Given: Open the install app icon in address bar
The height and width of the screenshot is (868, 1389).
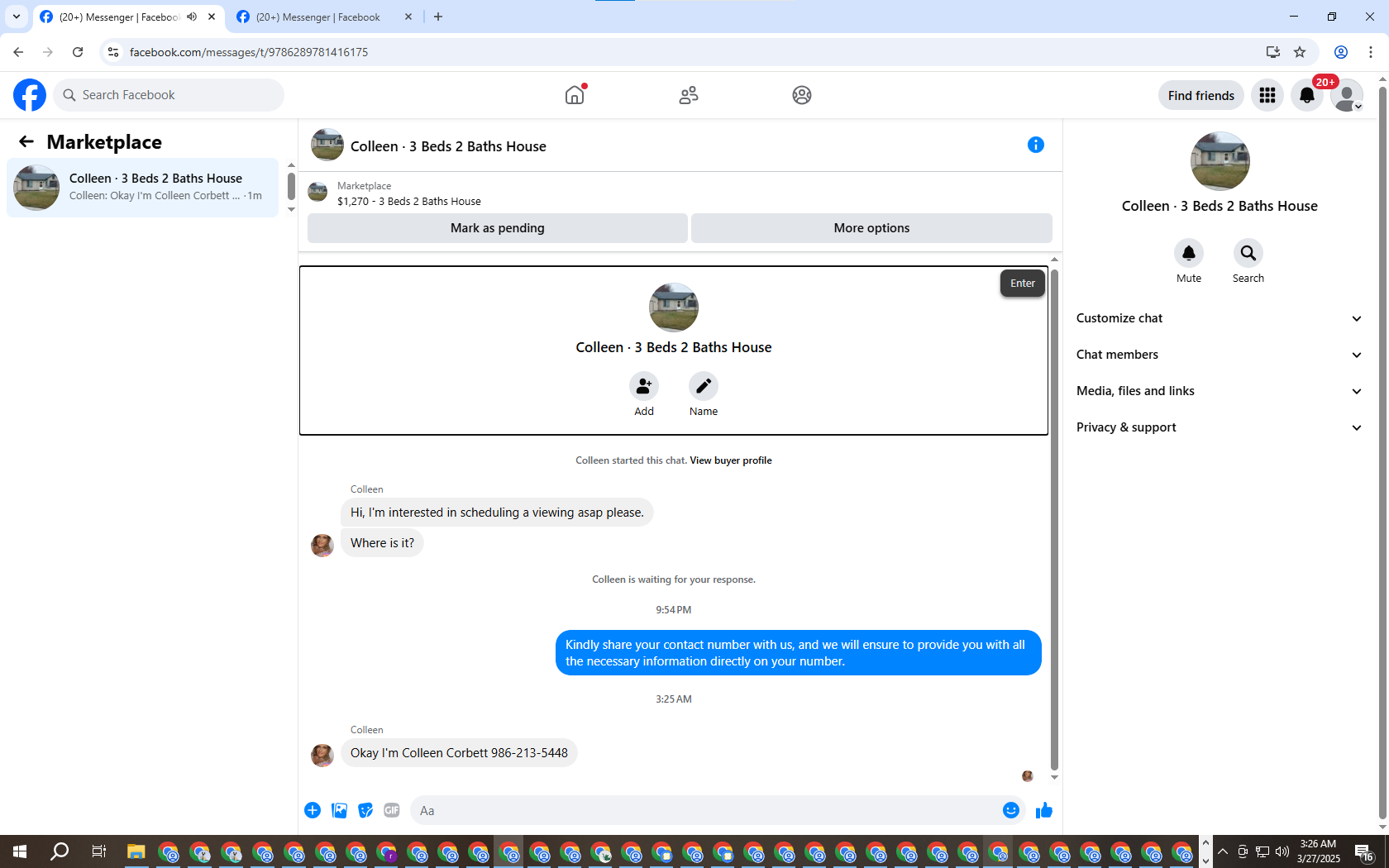Looking at the screenshot, I should click(1273, 52).
